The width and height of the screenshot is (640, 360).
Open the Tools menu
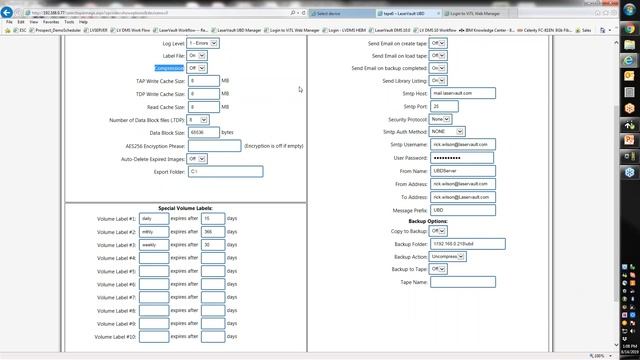[69, 22]
